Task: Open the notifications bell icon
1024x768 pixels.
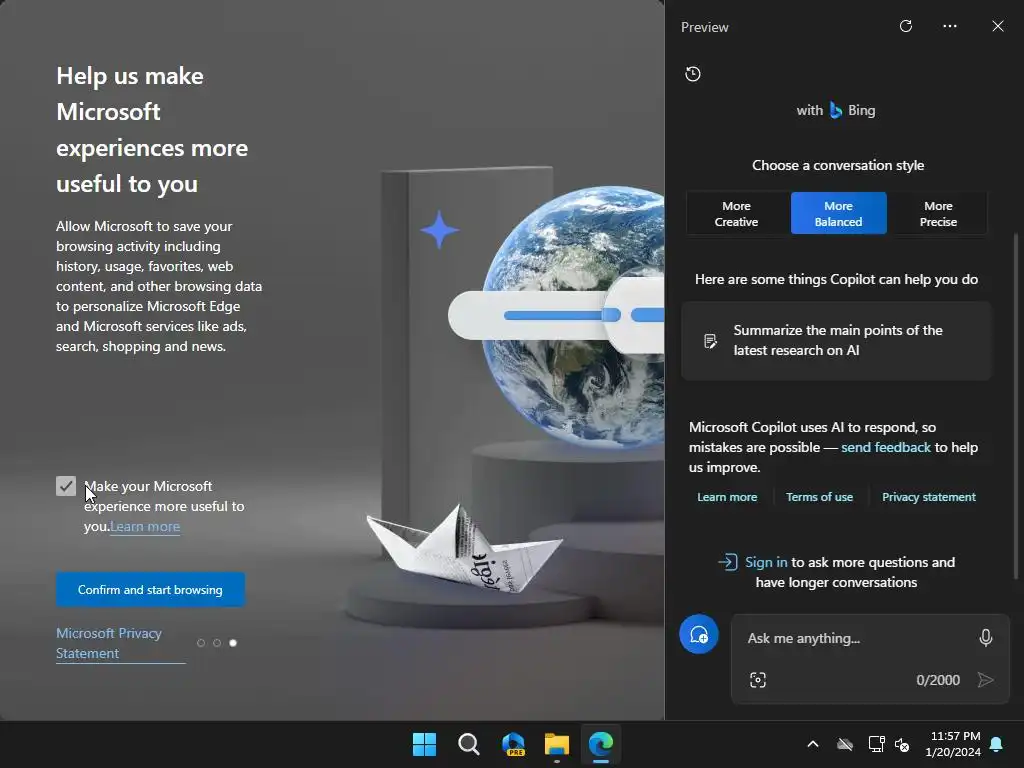Action: tap(997, 744)
